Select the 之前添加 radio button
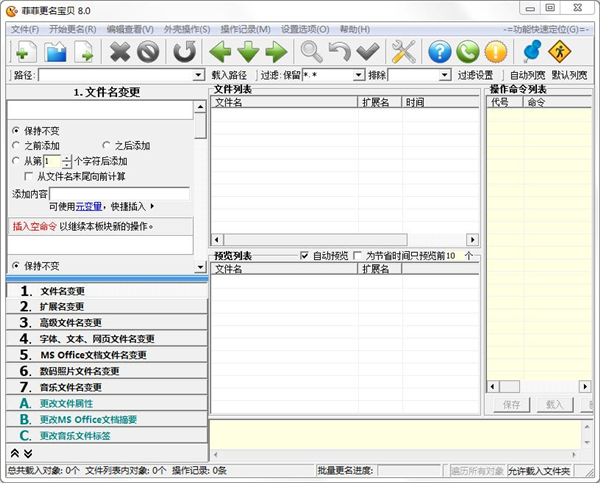The height and width of the screenshot is (483, 600). click(x=16, y=146)
